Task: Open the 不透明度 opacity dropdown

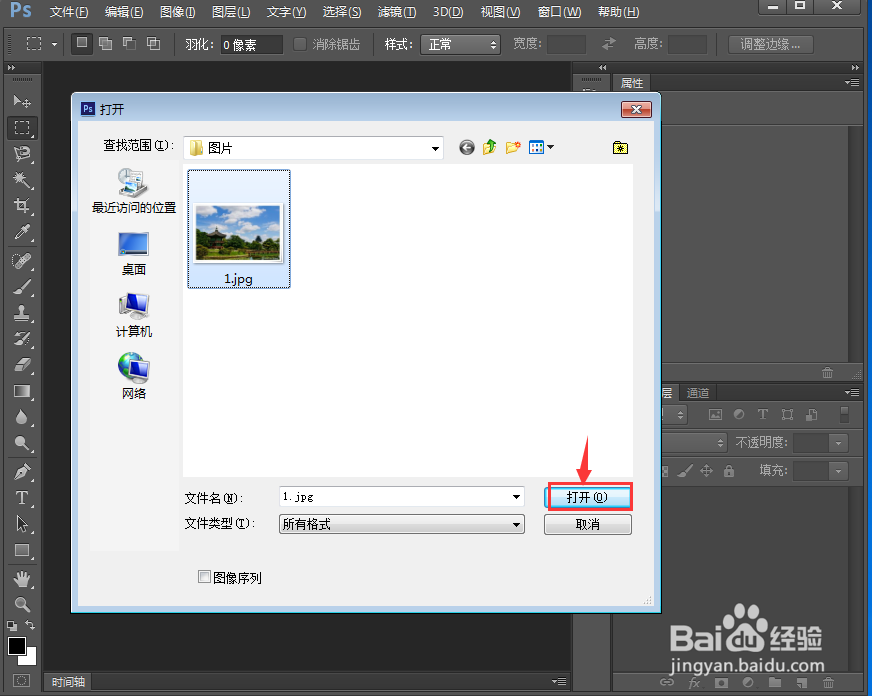Action: pos(838,443)
